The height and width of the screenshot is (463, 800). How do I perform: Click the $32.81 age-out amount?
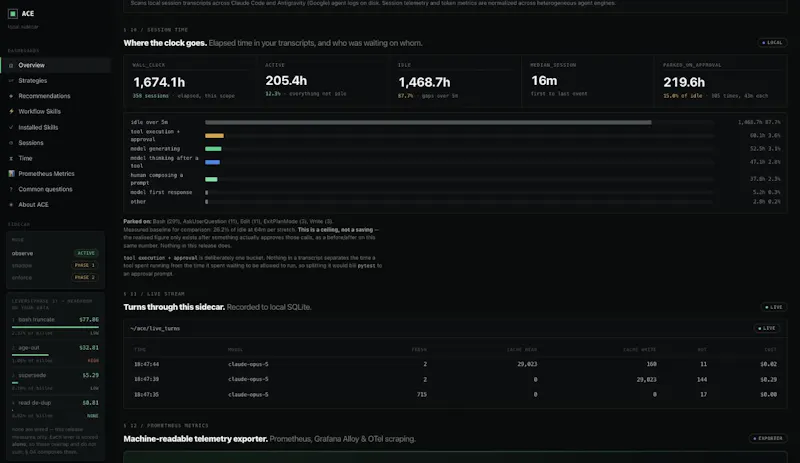click(89, 348)
